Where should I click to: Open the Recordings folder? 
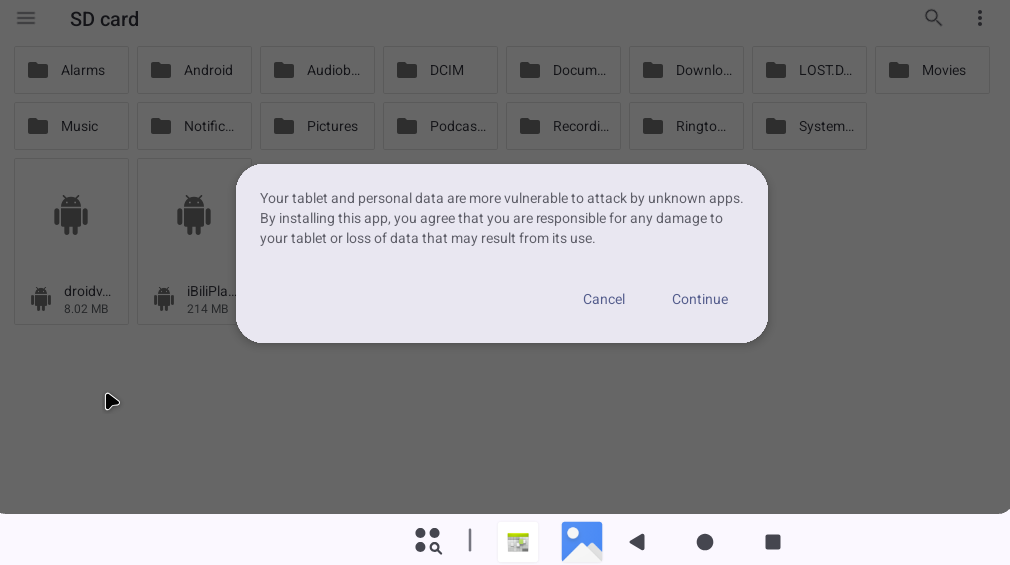point(564,126)
